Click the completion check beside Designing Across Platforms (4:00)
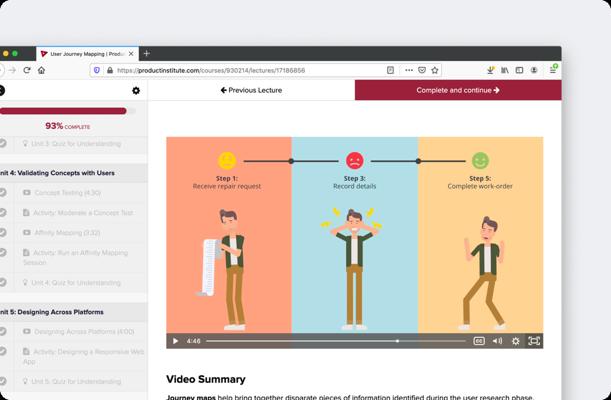The width and height of the screenshot is (611, 400). pyautogui.click(x=3, y=331)
